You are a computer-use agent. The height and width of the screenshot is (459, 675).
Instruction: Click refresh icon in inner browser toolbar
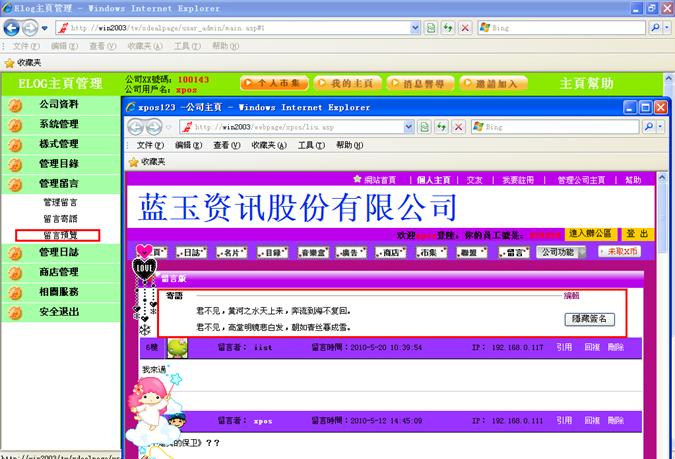tap(427, 127)
